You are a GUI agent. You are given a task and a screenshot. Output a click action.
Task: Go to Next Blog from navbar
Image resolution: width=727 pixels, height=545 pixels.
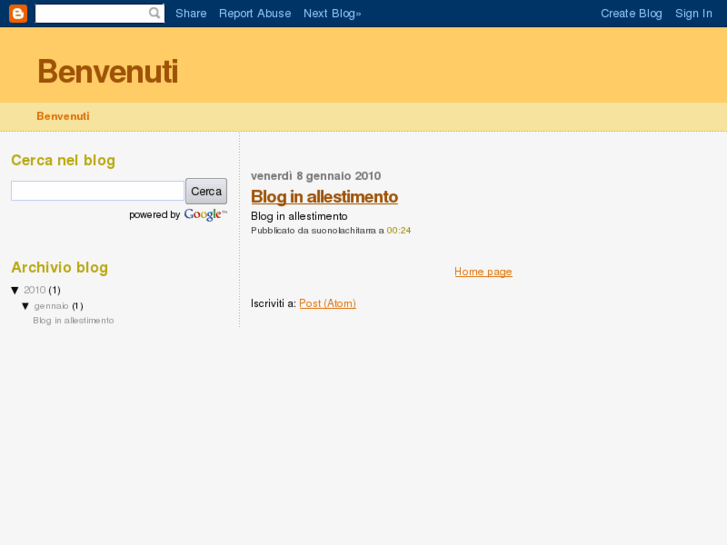tap(332, 13)
